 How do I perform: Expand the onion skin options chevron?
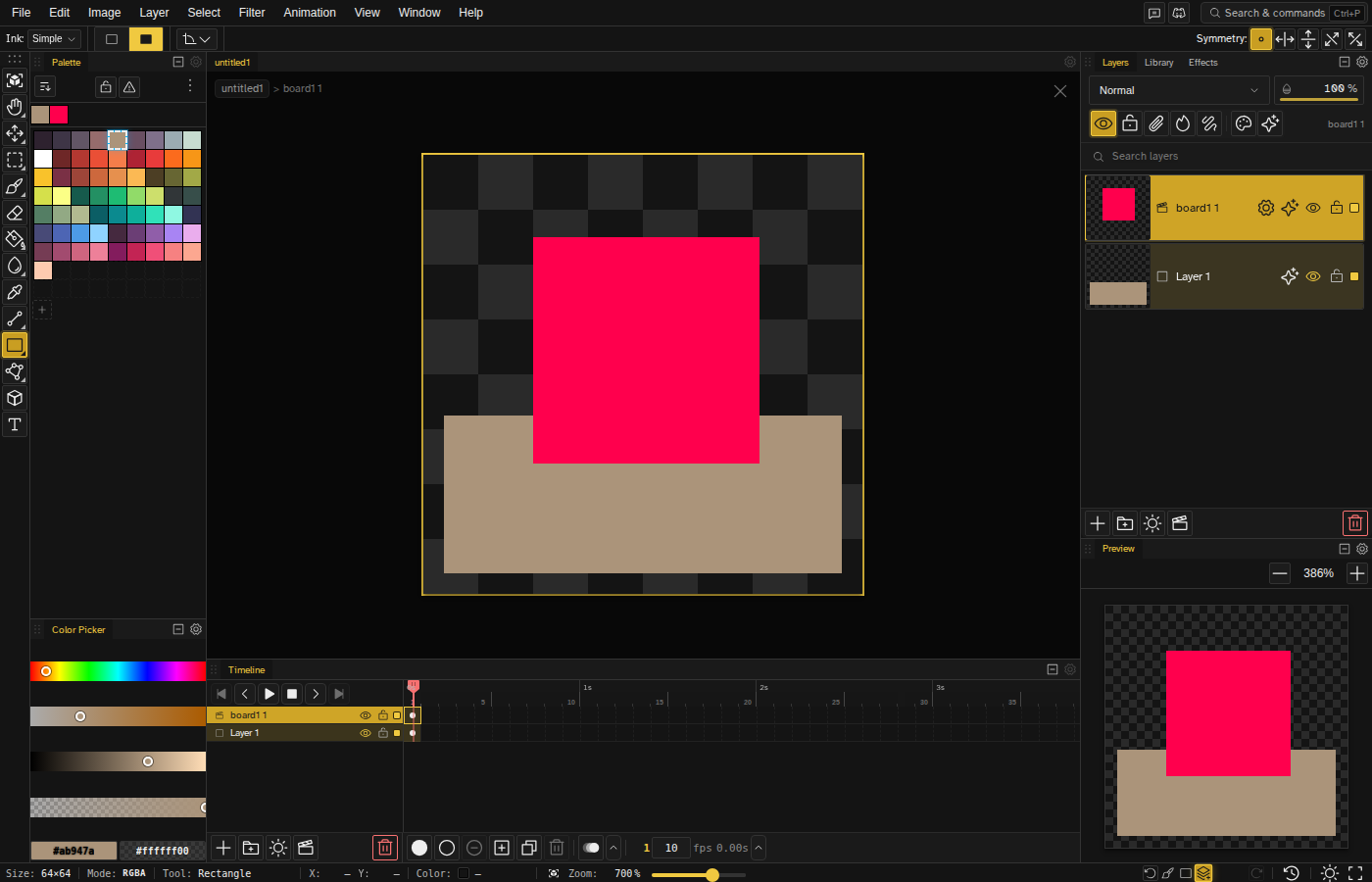tap(613, 848)
